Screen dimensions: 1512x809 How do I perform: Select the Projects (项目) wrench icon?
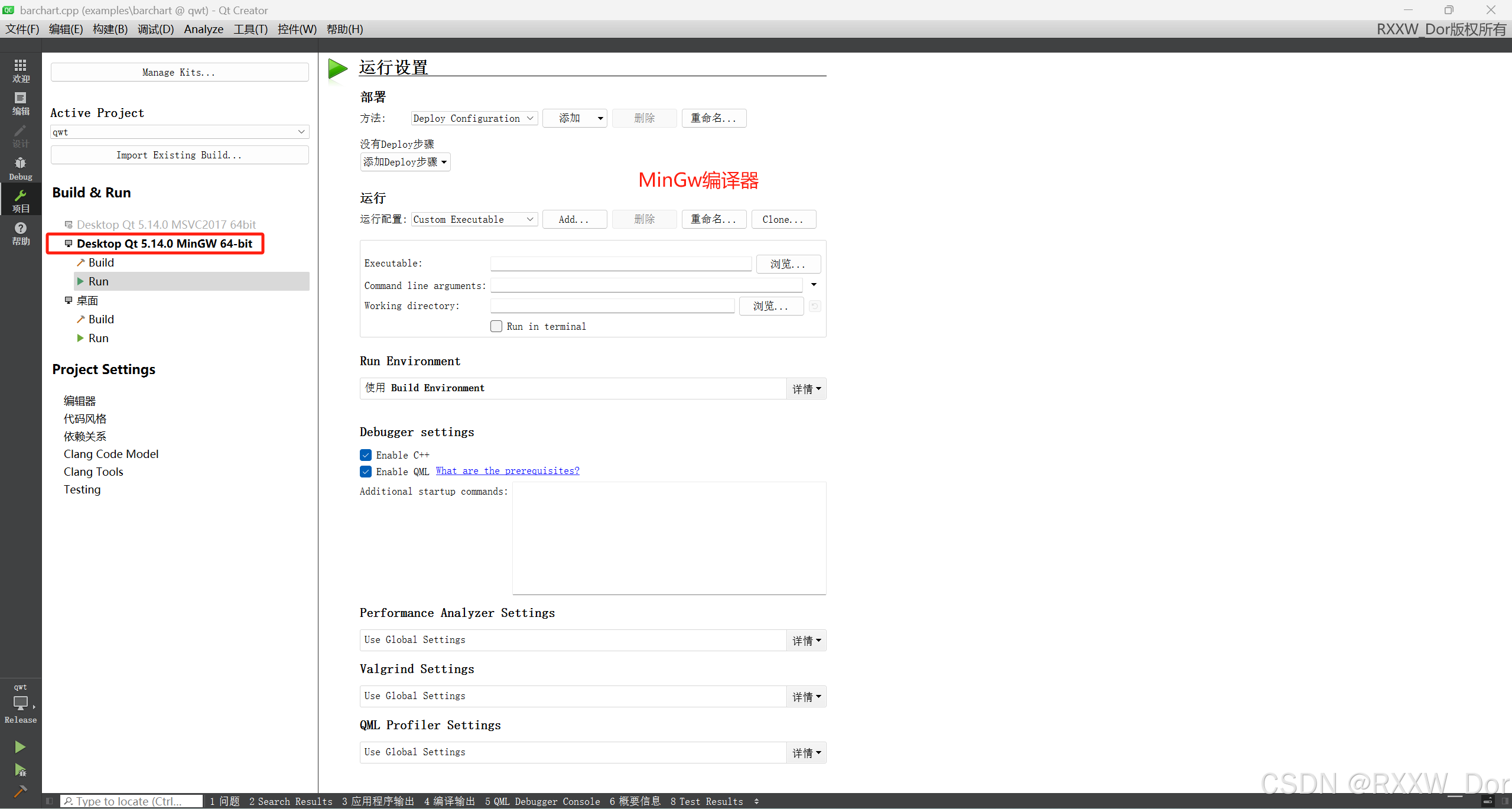pos(21,200)
